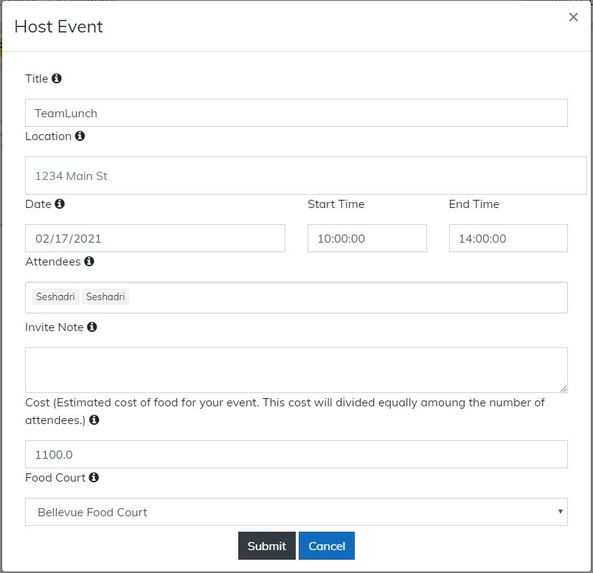Image resolution: width=593 pixels, height=573 pixels.
Task: Click the info icon next to Title
Action: pyautogui.click(x=57, y=78)
